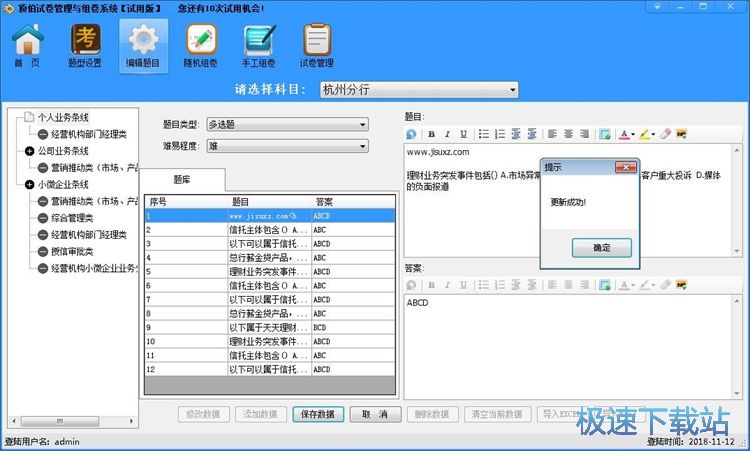Click the 保存数据 button
The image size is (750, 451).
[x=318, y=414]
